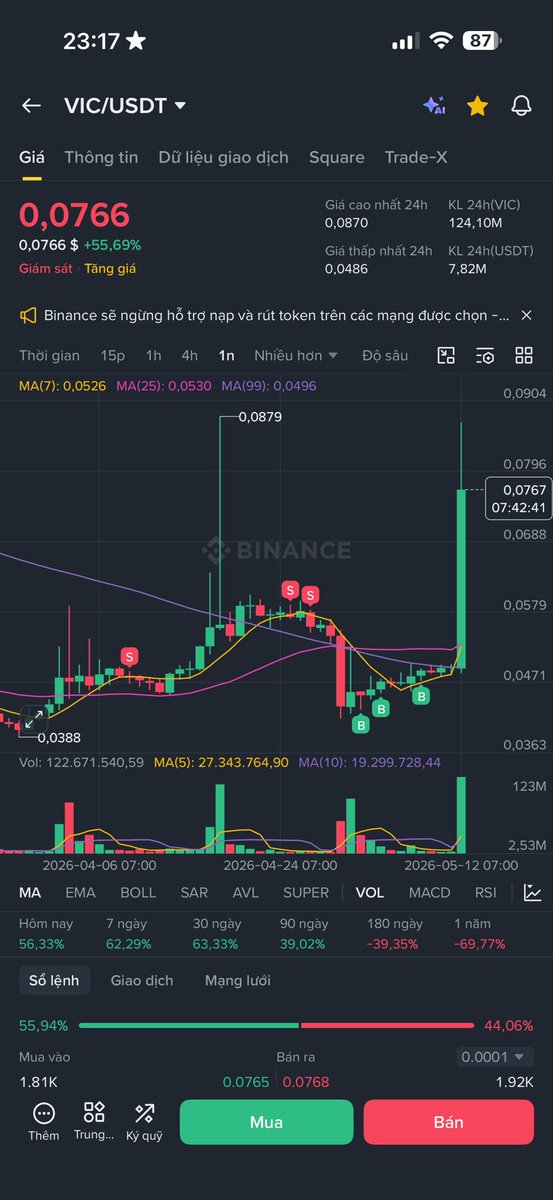Select the MA indicator
553x1200 pixels.
[30, 892]
